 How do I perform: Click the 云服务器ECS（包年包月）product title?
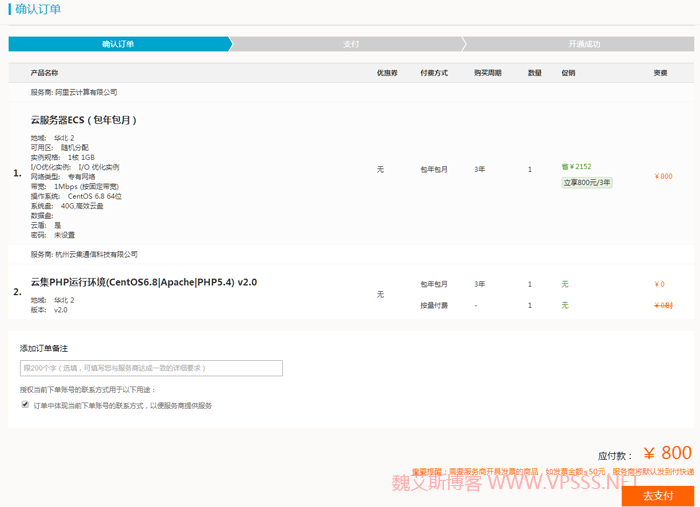pos(83,120)
